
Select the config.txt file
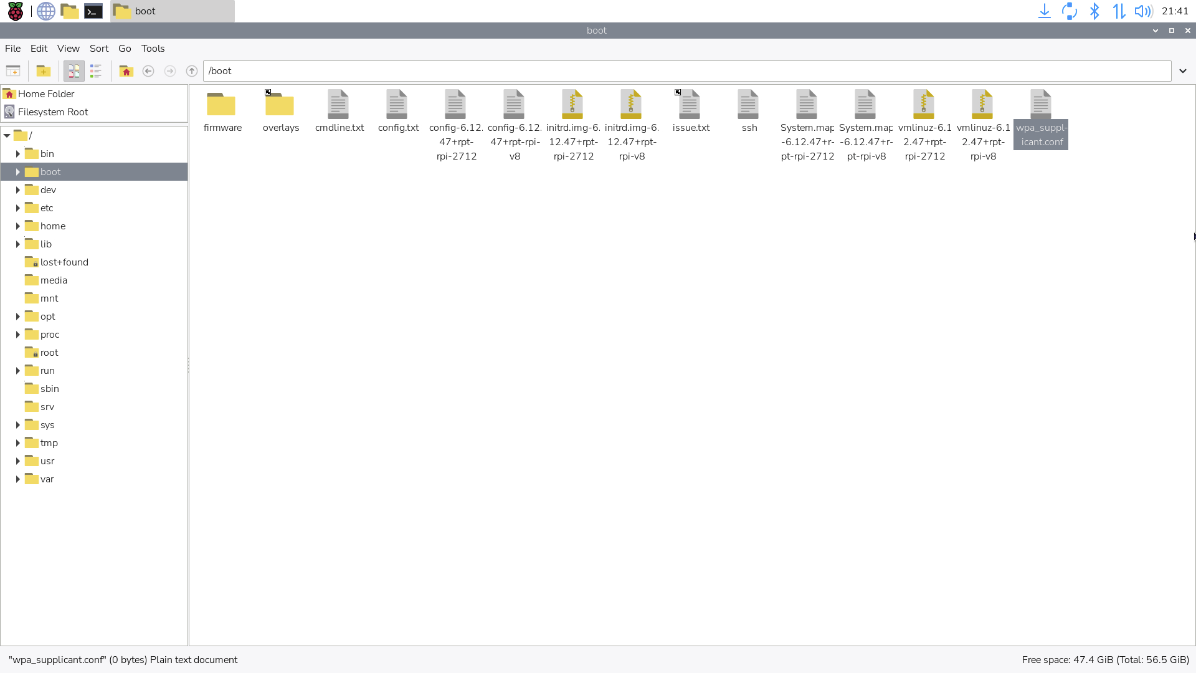[398, 111]
